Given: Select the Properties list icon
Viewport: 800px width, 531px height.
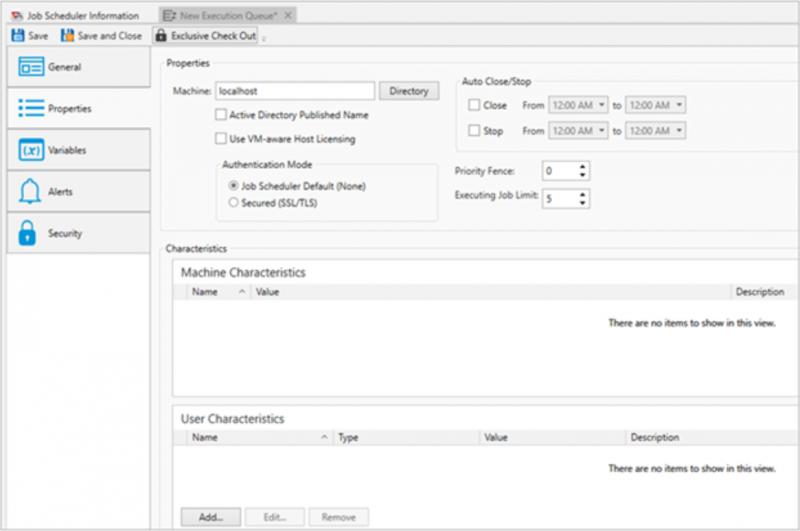Looking at the screenshot, I should click(32, 108).
